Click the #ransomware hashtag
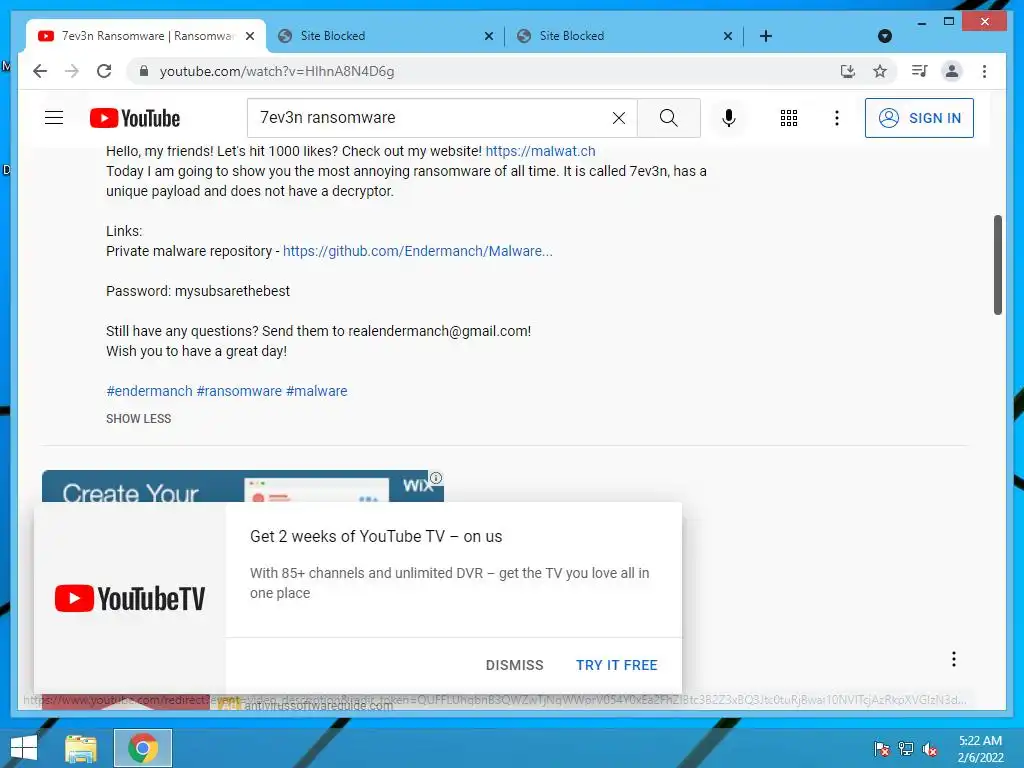 point(239,391)
